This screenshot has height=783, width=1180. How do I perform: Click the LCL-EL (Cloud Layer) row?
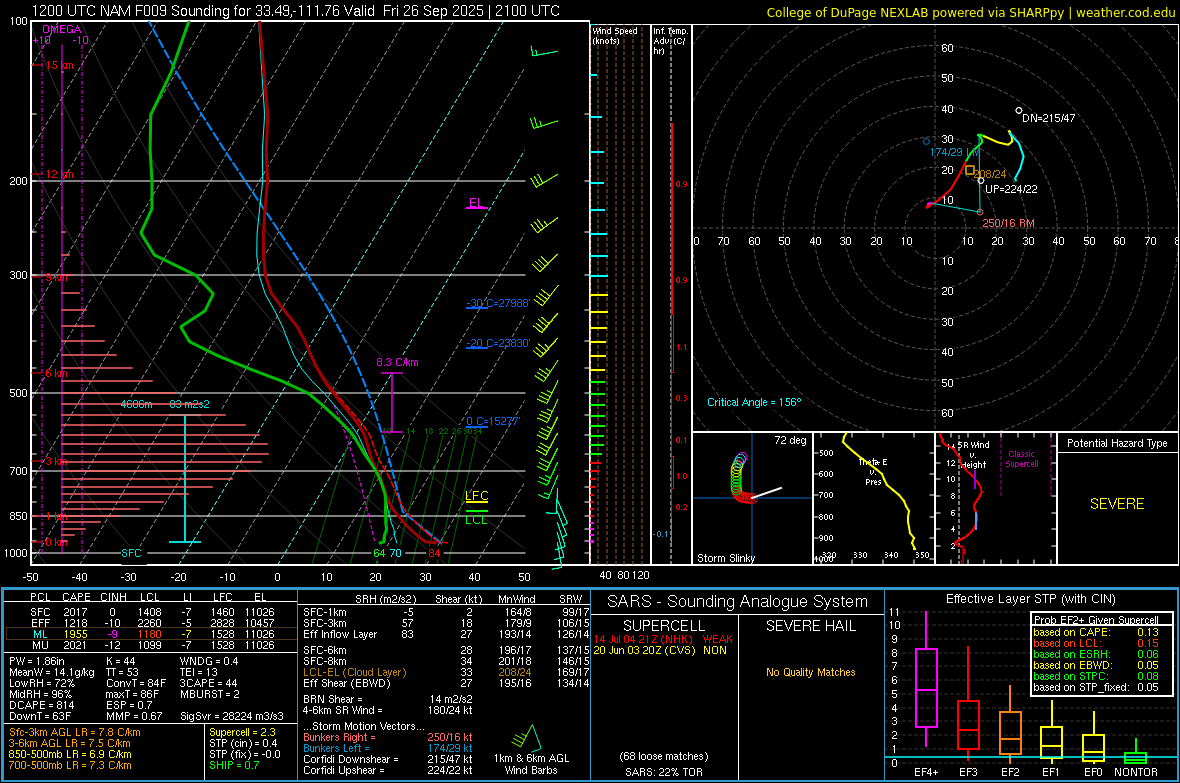point(446,672)
